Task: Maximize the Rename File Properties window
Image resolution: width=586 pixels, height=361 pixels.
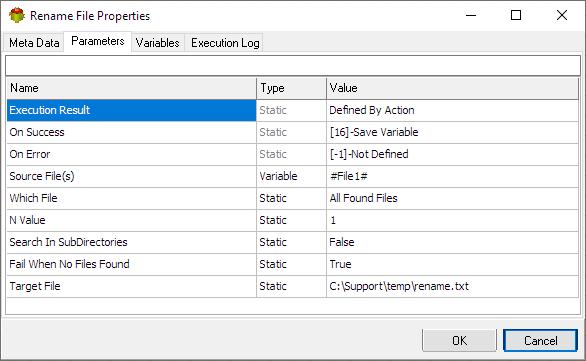Action: tap(516, 15)
